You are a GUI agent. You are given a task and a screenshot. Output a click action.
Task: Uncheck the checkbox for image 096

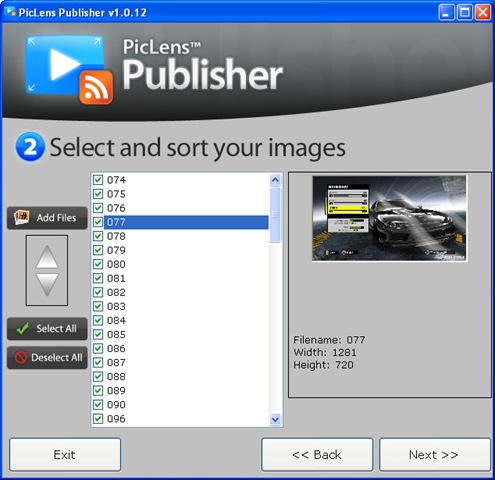tap(98, 419)
